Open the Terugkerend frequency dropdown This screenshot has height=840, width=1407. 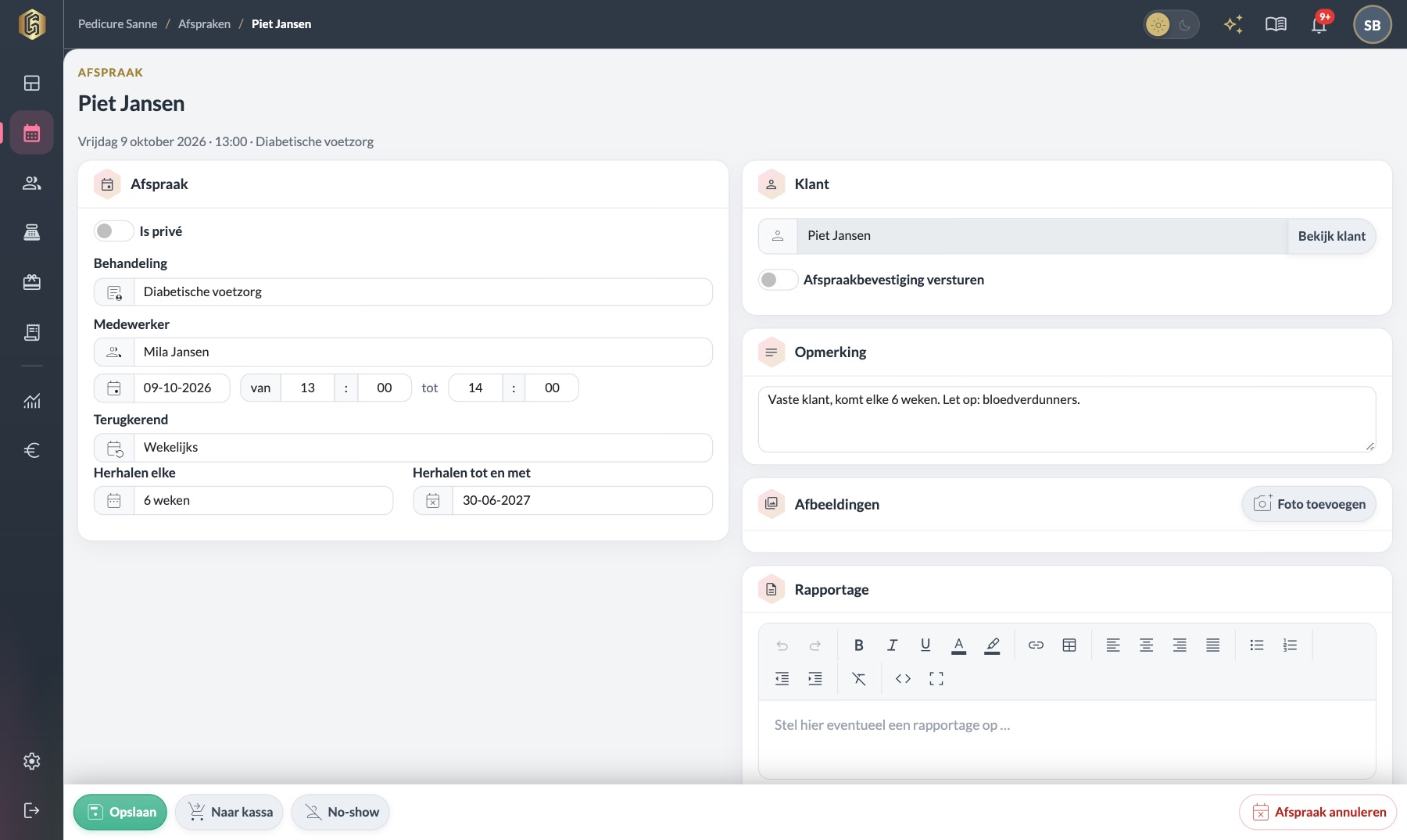(x=403, y=447)
